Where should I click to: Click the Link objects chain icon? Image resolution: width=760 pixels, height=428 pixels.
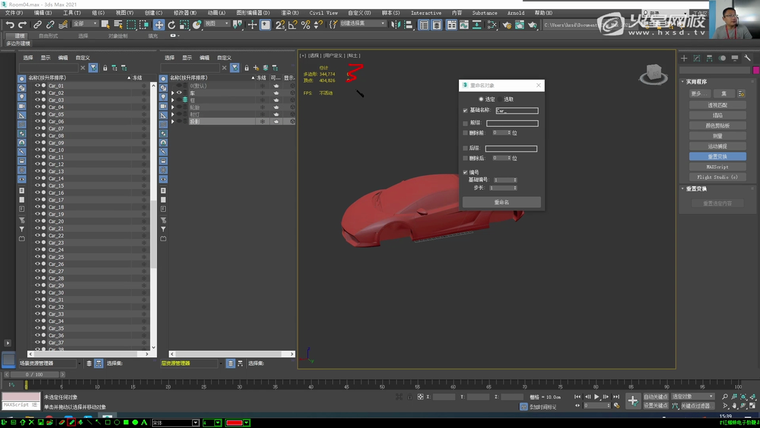pos(37,24)
